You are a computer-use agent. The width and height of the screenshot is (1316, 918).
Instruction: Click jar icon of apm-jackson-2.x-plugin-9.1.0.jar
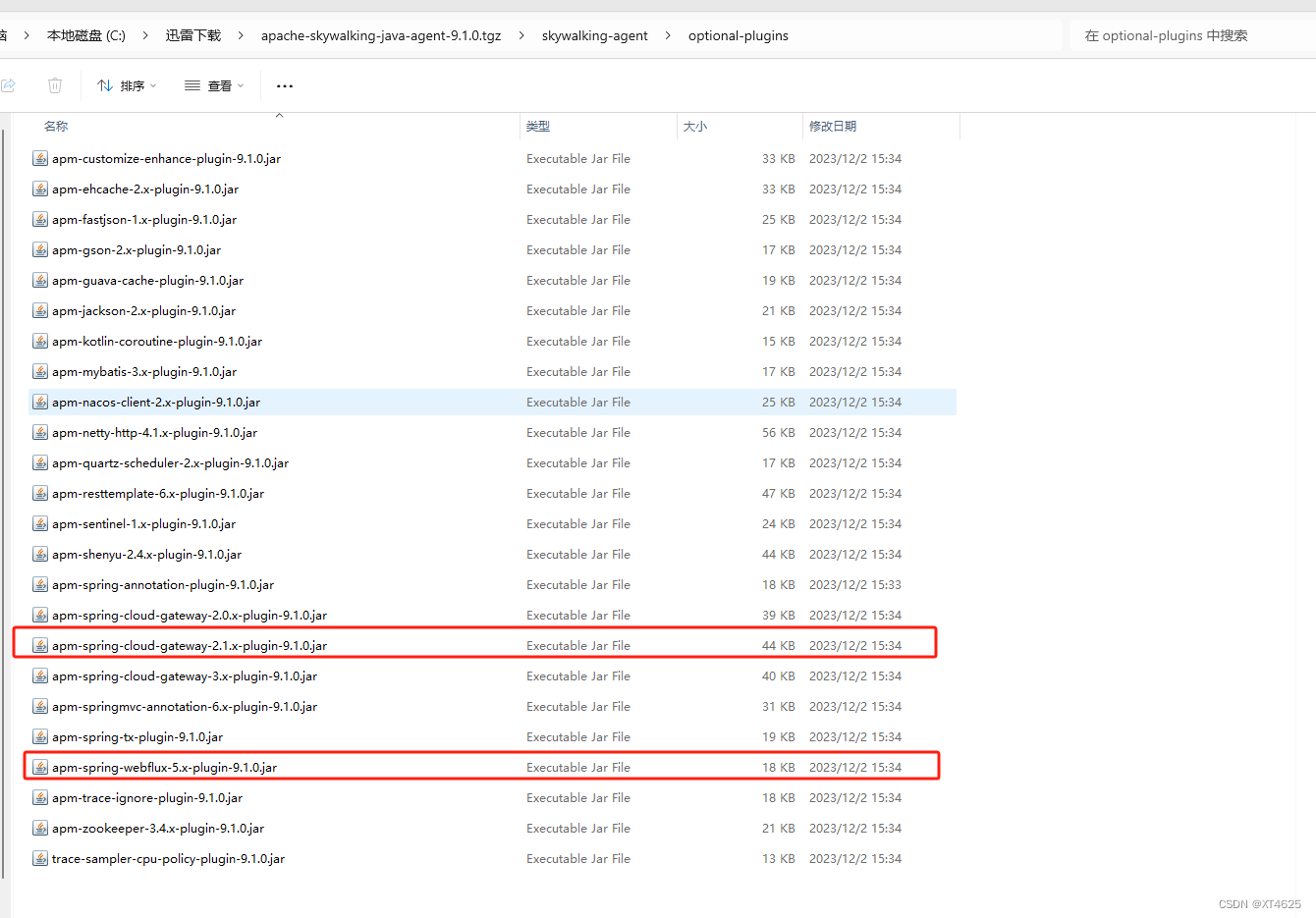point(40,310)
